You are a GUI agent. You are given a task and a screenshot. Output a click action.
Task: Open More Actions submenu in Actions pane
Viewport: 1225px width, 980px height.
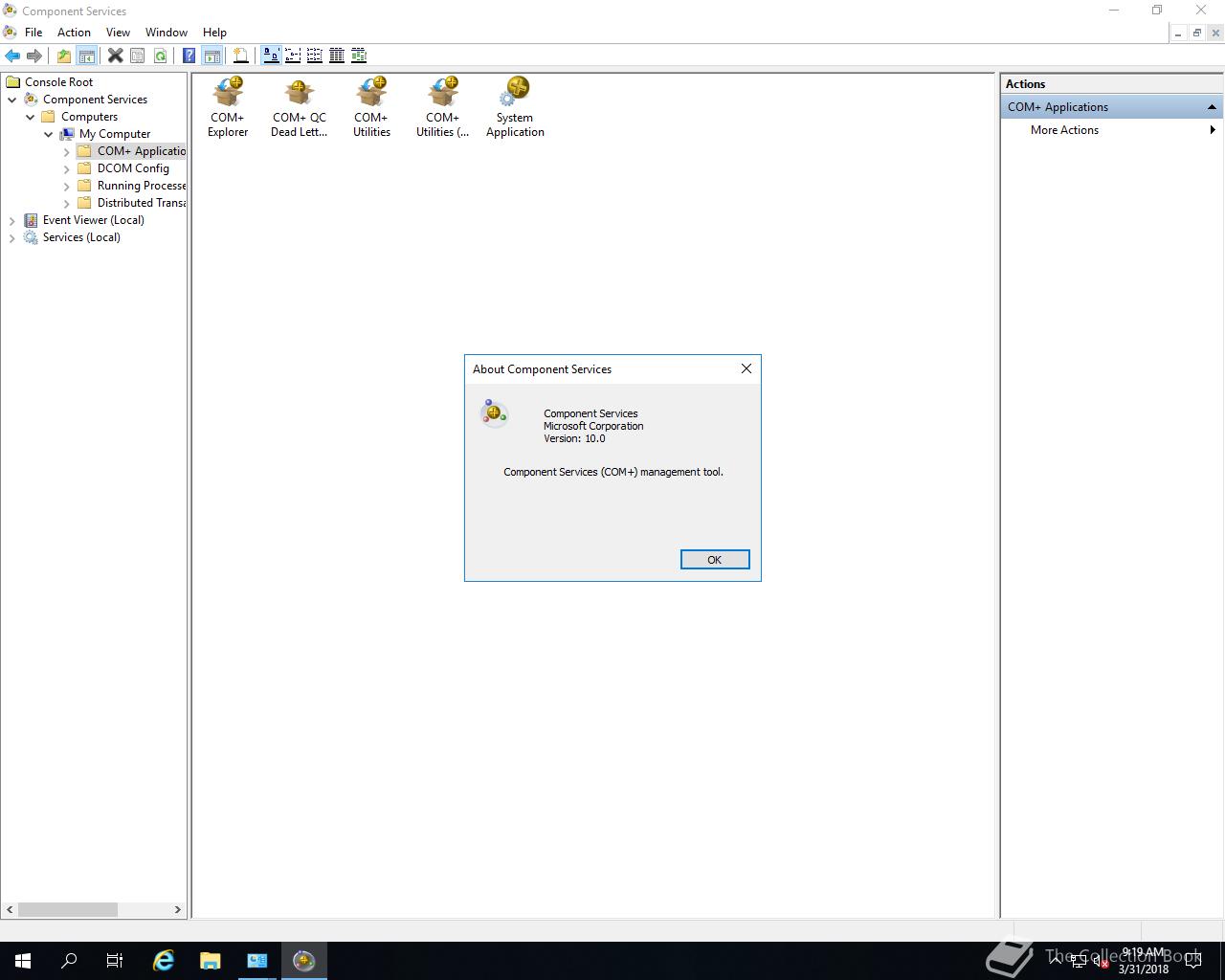coord(1112,130)
